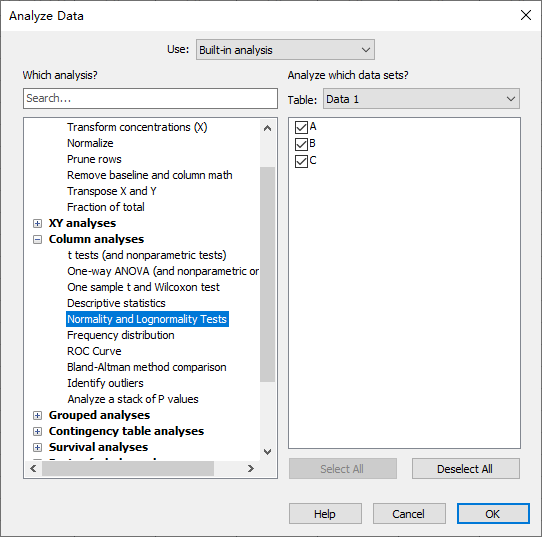The width and height of the screenshot is (542, 537).
Task: Expand the XY analyses group
Action: point(37,223)
